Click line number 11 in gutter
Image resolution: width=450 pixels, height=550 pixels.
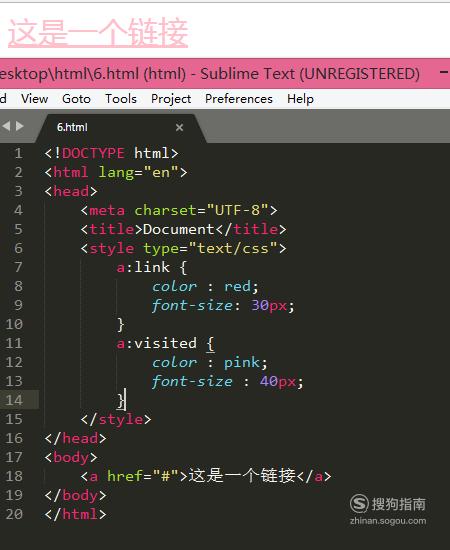tap(14, 343)
